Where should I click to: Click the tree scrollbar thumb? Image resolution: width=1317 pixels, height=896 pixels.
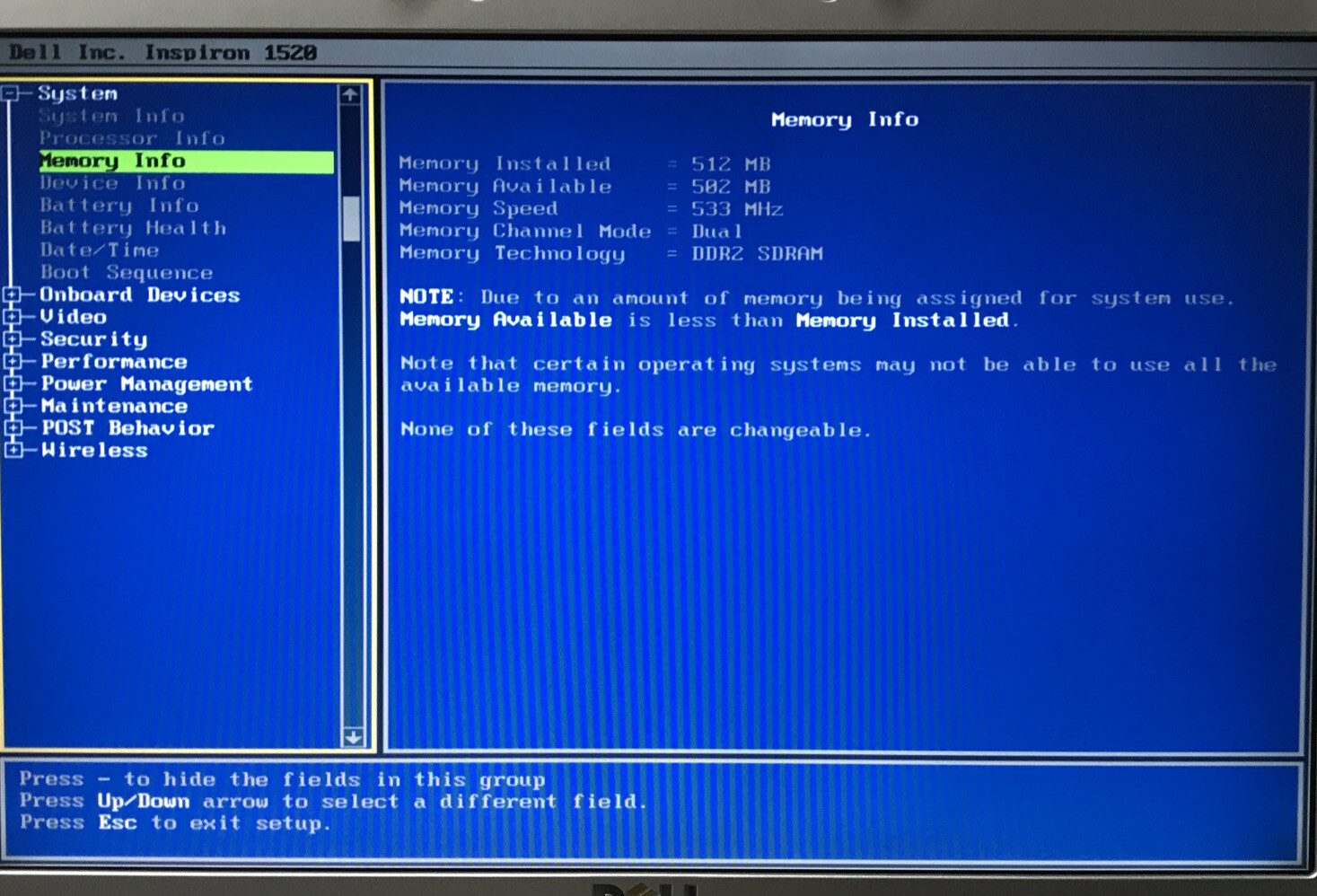tap(351, 219)
